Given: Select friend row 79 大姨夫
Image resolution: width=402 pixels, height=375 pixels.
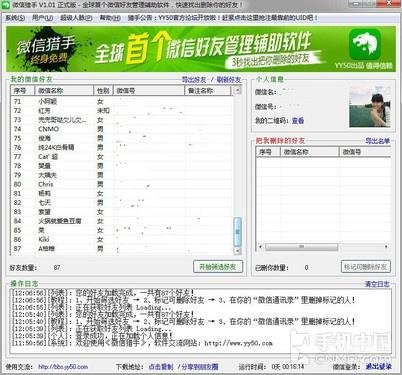Looking at the screenshot, I should click(x=122, y=175).
